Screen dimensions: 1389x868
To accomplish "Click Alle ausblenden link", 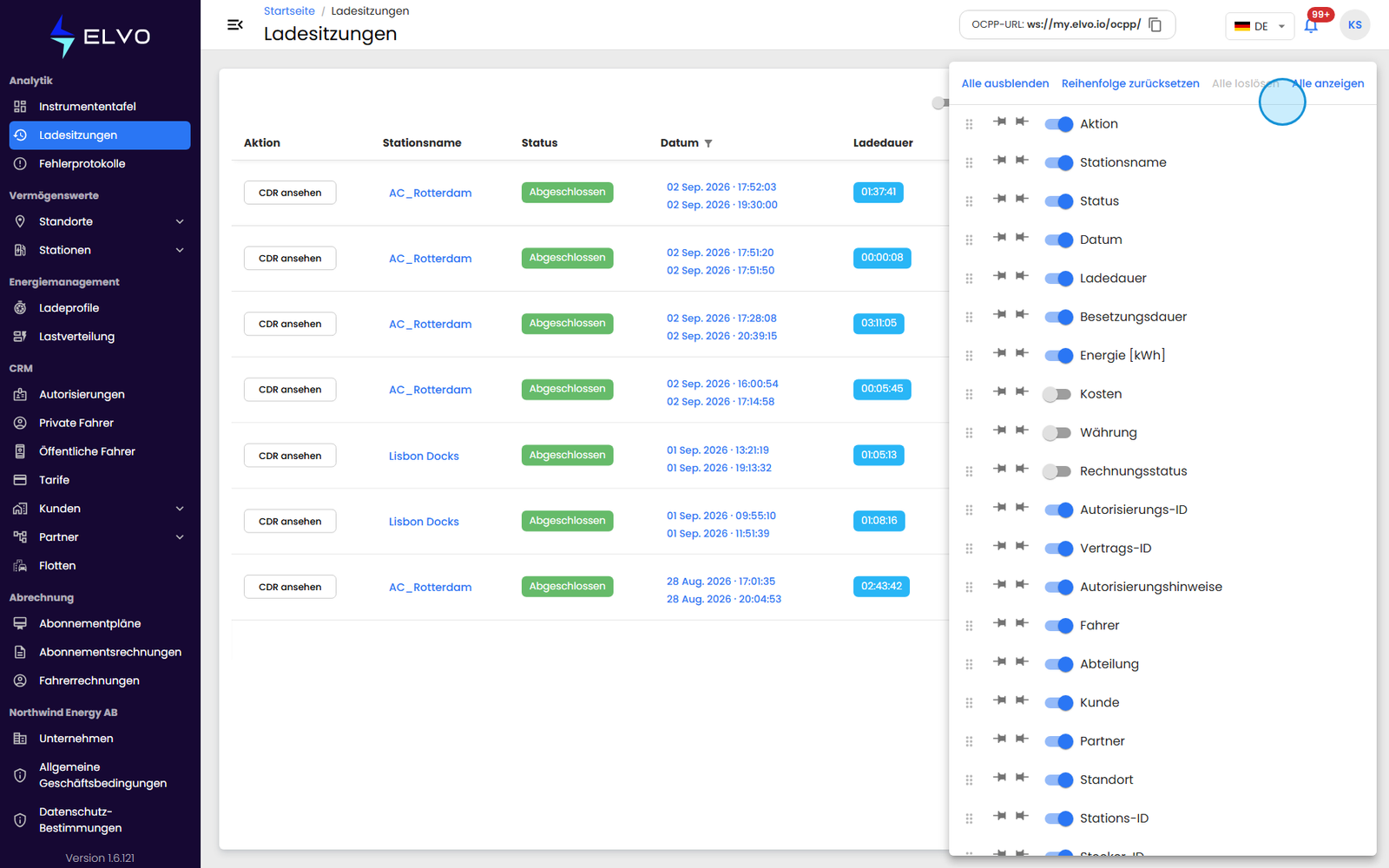I will click(1005, 83).
